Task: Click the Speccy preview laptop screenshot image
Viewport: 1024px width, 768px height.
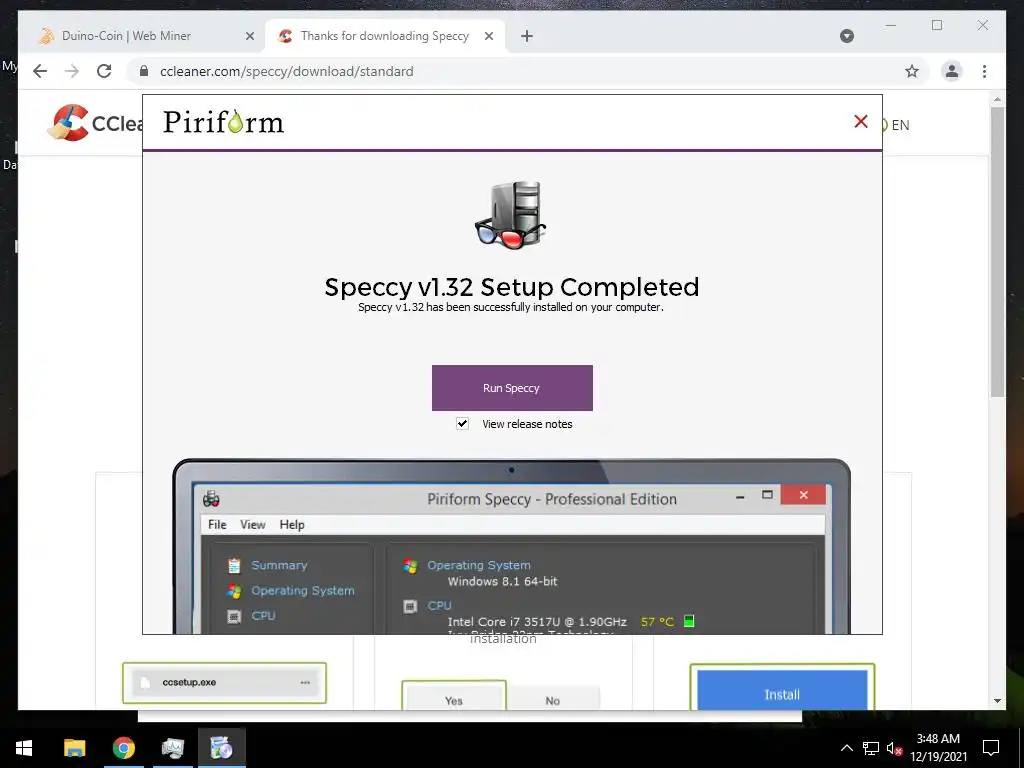Action: click(x=511, y=546)
